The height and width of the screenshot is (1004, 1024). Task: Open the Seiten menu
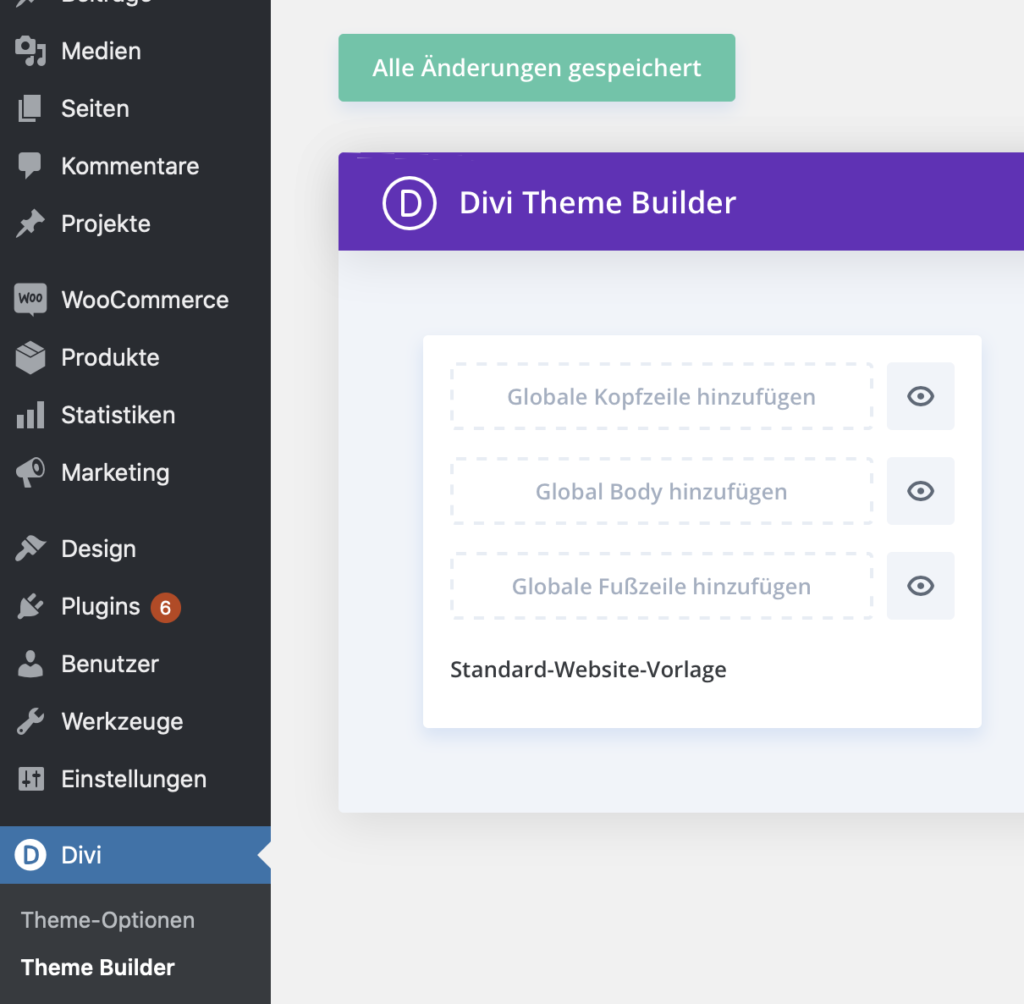pyautogui.click(x=135, y=108)
